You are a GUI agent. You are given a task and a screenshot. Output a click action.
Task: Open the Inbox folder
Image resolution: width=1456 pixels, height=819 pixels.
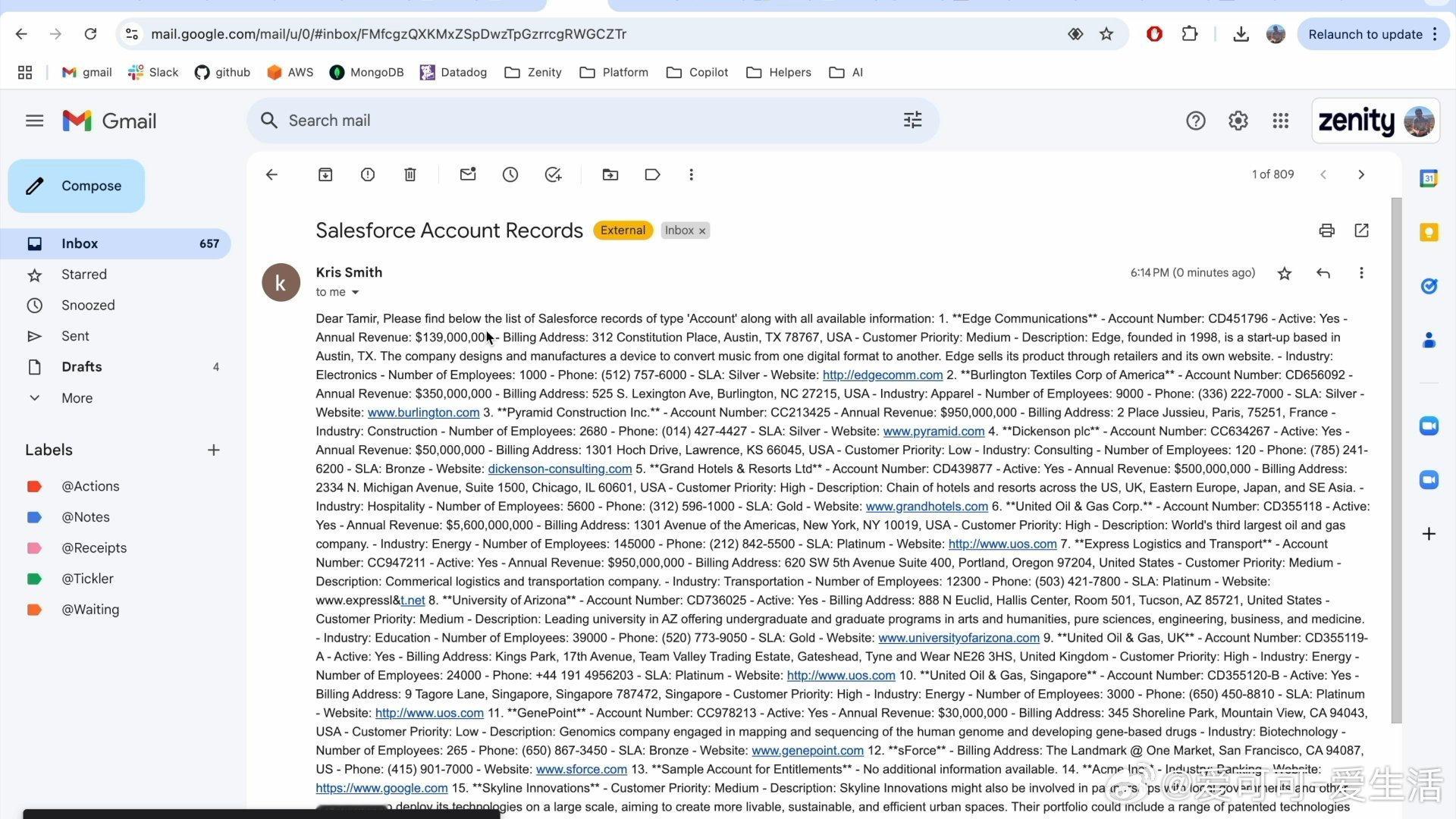(115, 243)
